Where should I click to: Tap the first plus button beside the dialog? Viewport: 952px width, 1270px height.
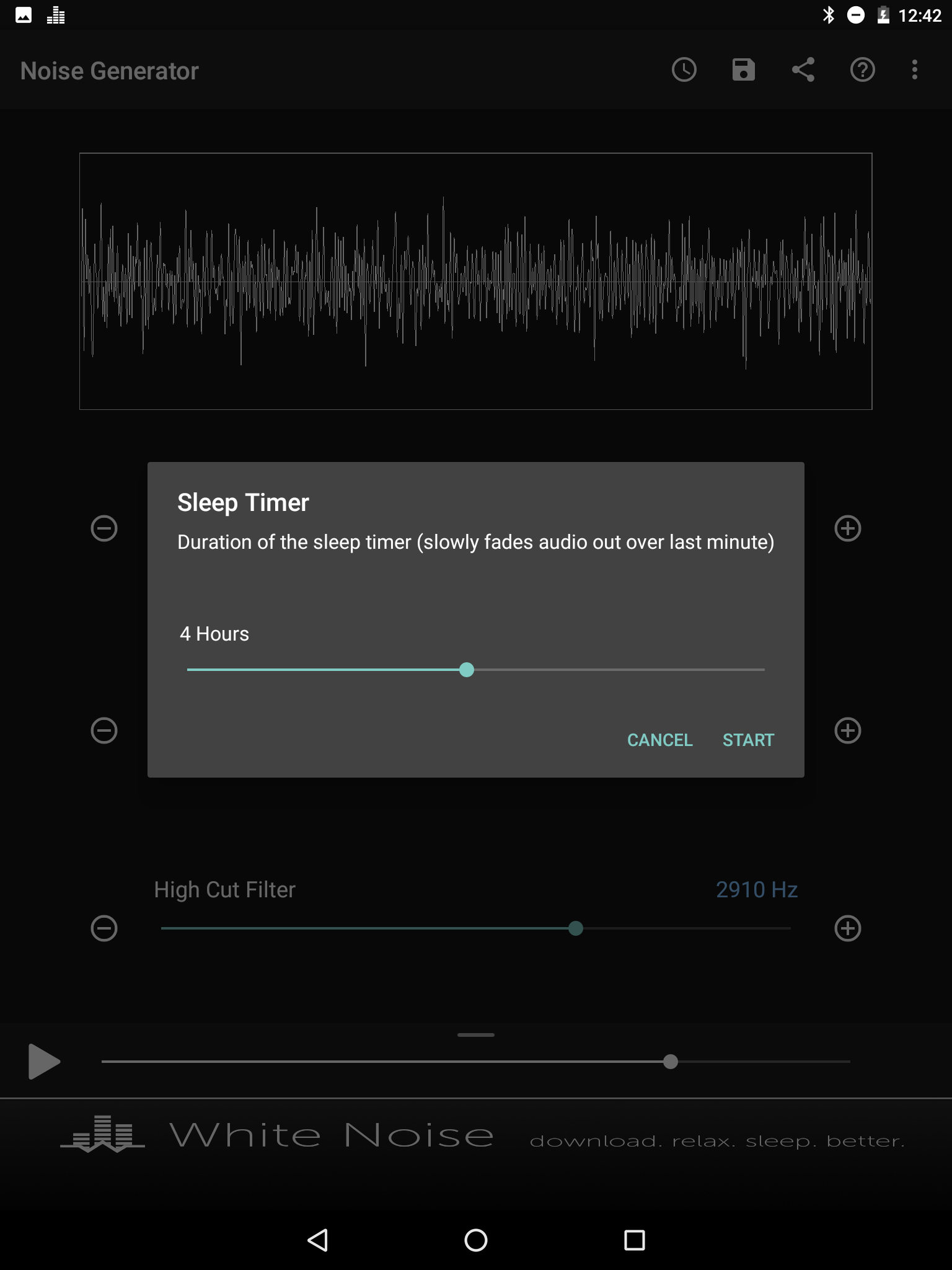point(848,528)
